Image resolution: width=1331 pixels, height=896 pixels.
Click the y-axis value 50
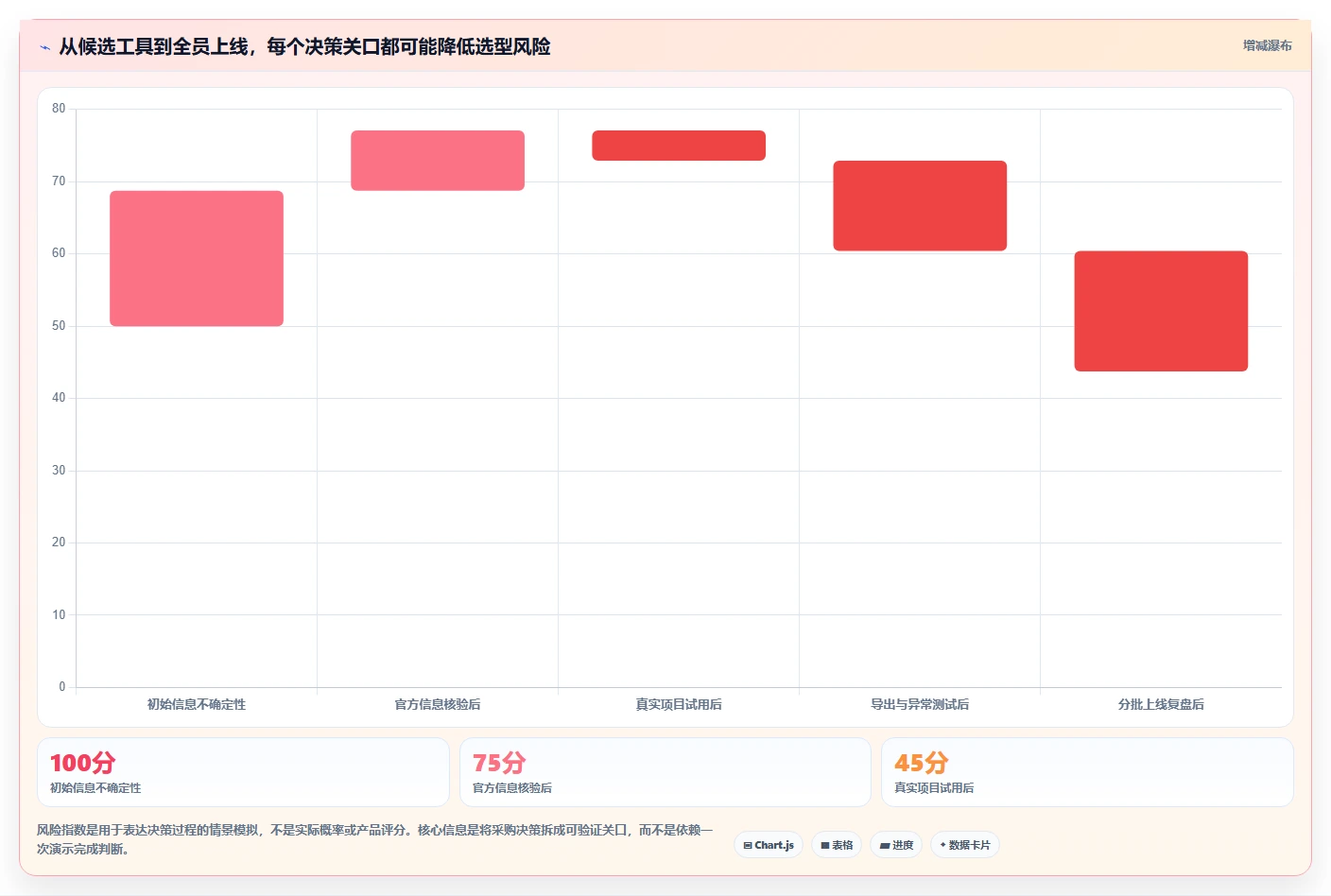click(59, 326)
